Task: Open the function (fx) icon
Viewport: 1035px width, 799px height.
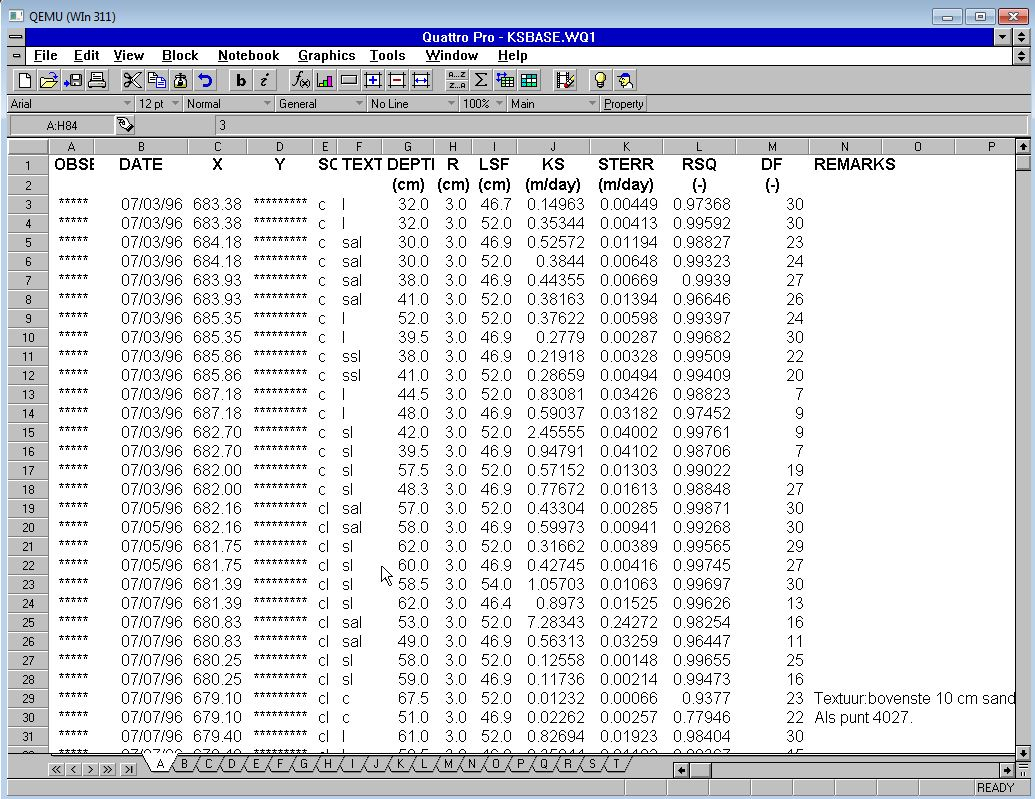Action: point(300,81)
